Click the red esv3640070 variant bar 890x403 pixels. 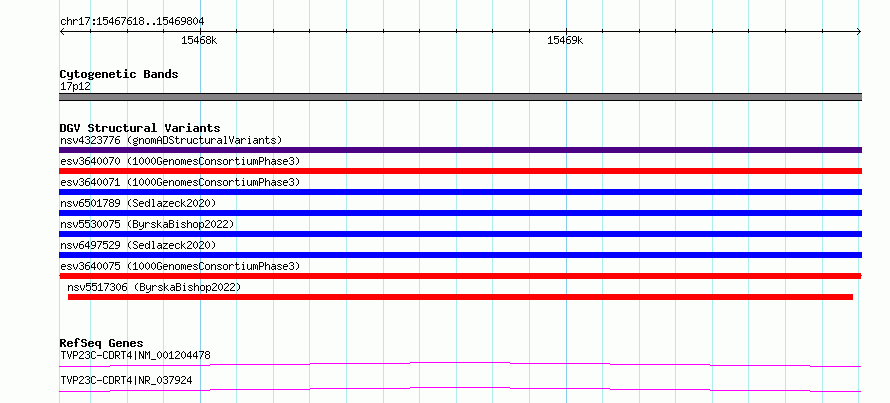pyautogui.click(x=460, y=171)
